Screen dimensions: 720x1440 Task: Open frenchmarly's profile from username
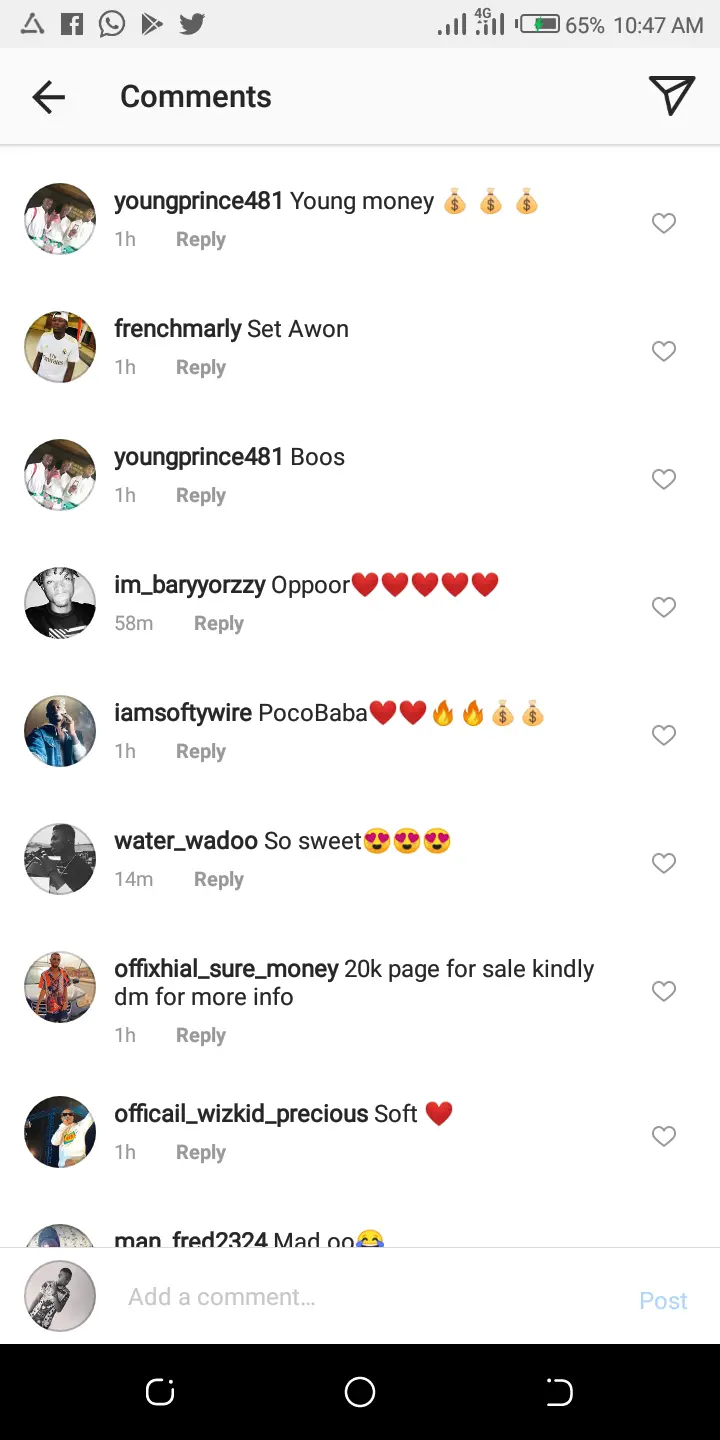[x=178, y=329]
